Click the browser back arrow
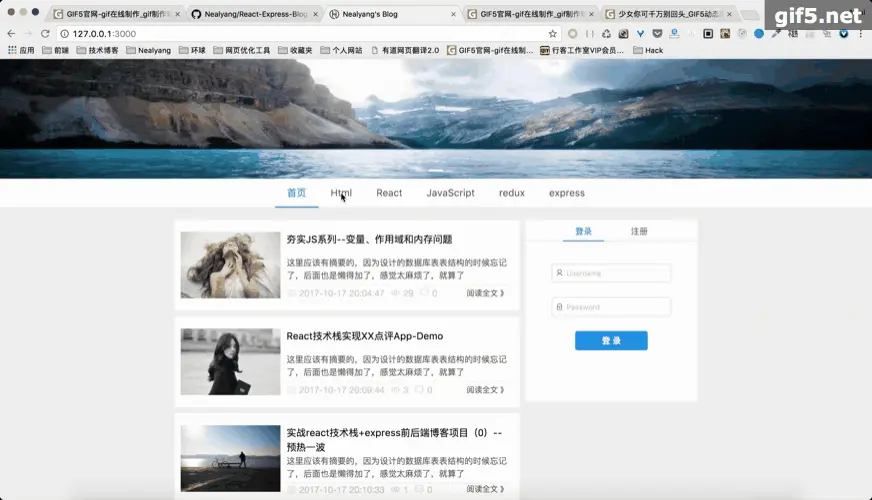Screen dimensions: 872x500 pyautogui.click(x=11, y=34)
